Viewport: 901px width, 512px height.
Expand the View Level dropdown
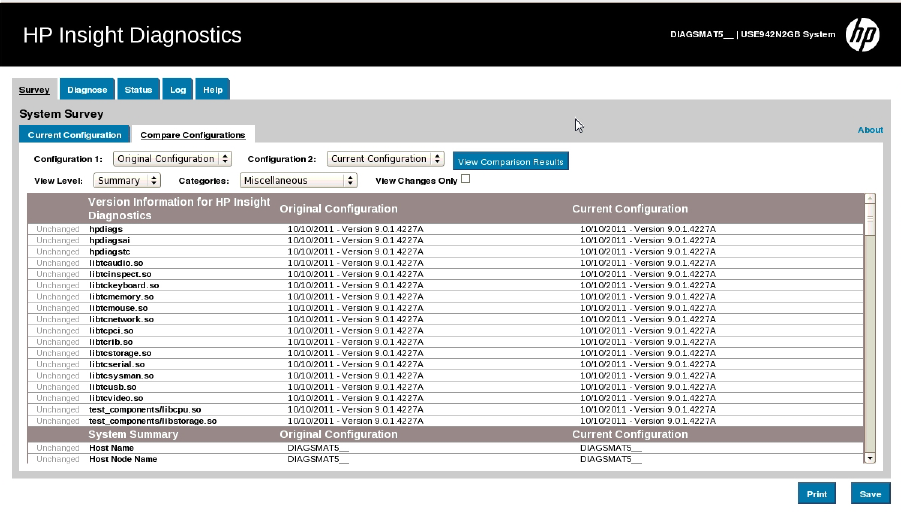tap(127, 181)
